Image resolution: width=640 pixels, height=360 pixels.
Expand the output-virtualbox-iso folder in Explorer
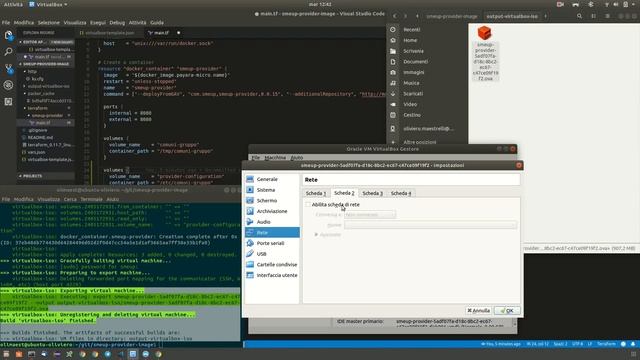(47, 86)
